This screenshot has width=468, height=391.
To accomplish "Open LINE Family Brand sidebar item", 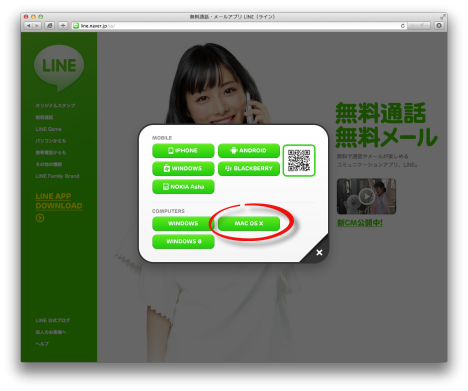I will click(57, 176).
